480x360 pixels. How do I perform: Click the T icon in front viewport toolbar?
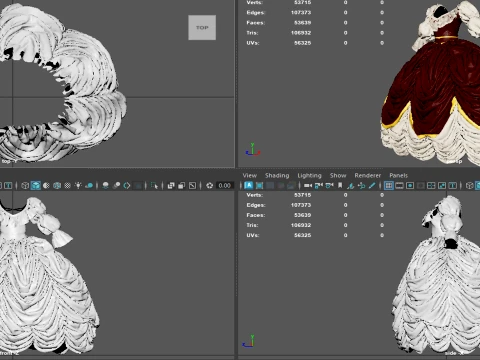click(8, 185)
